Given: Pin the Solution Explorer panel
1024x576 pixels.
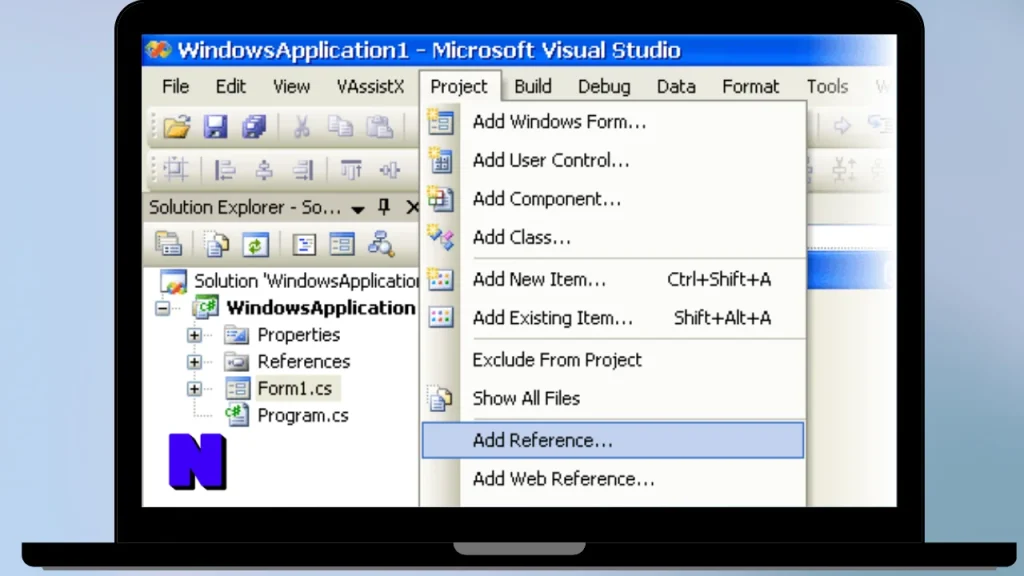Looking at the screenshot, I should tap(384, 208).
